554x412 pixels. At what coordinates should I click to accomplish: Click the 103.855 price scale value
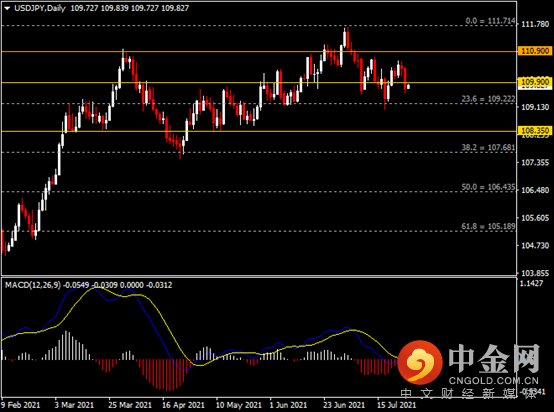(535, 273)
